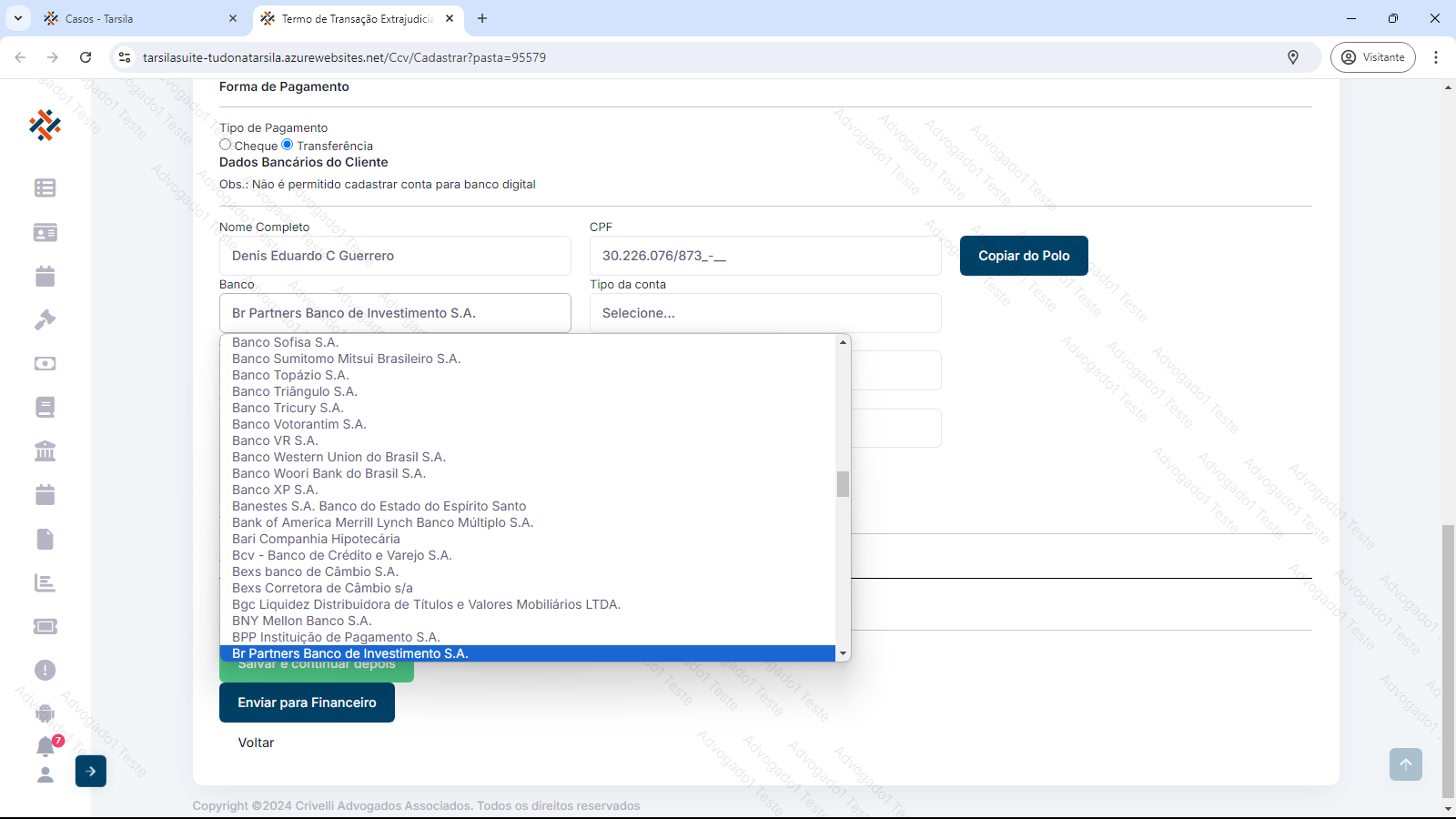Screen dimensions: 1456x819
Task: Click the Nome Completo input field
Action: point(395,256)
